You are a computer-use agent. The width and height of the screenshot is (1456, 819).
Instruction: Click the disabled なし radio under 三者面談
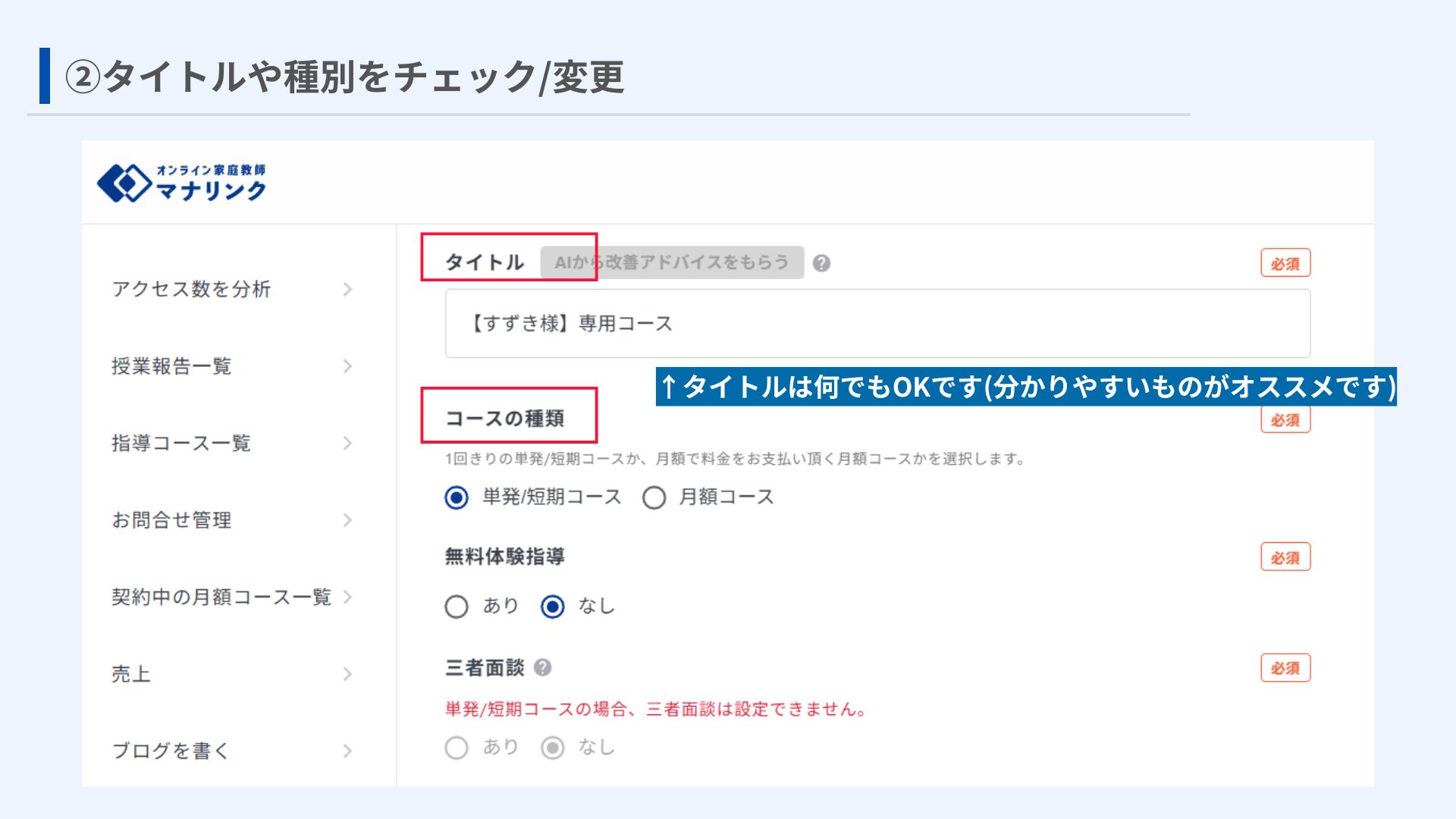point(553,748)
